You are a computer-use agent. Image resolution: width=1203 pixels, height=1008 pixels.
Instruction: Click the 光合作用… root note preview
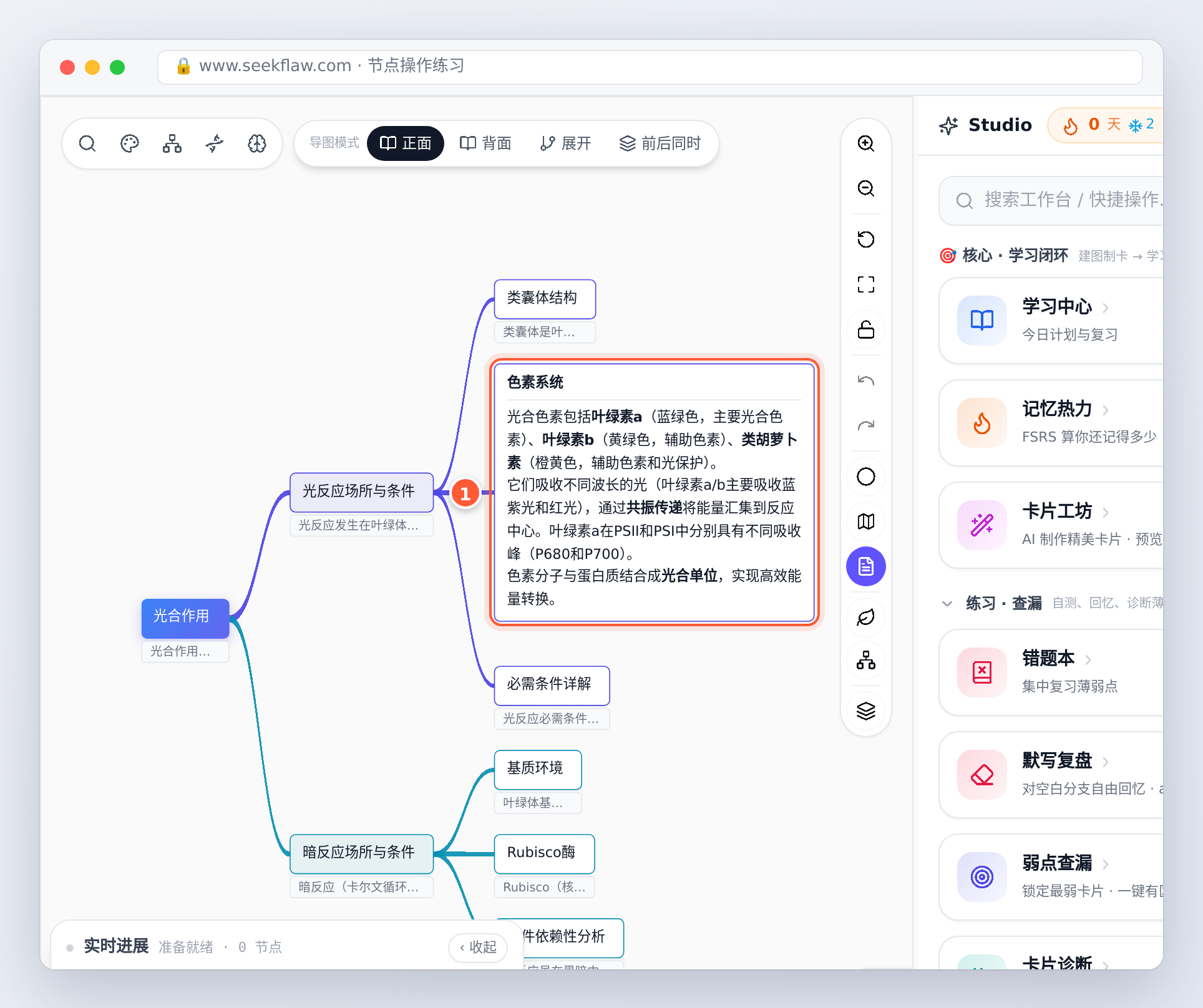coord(185,651)
